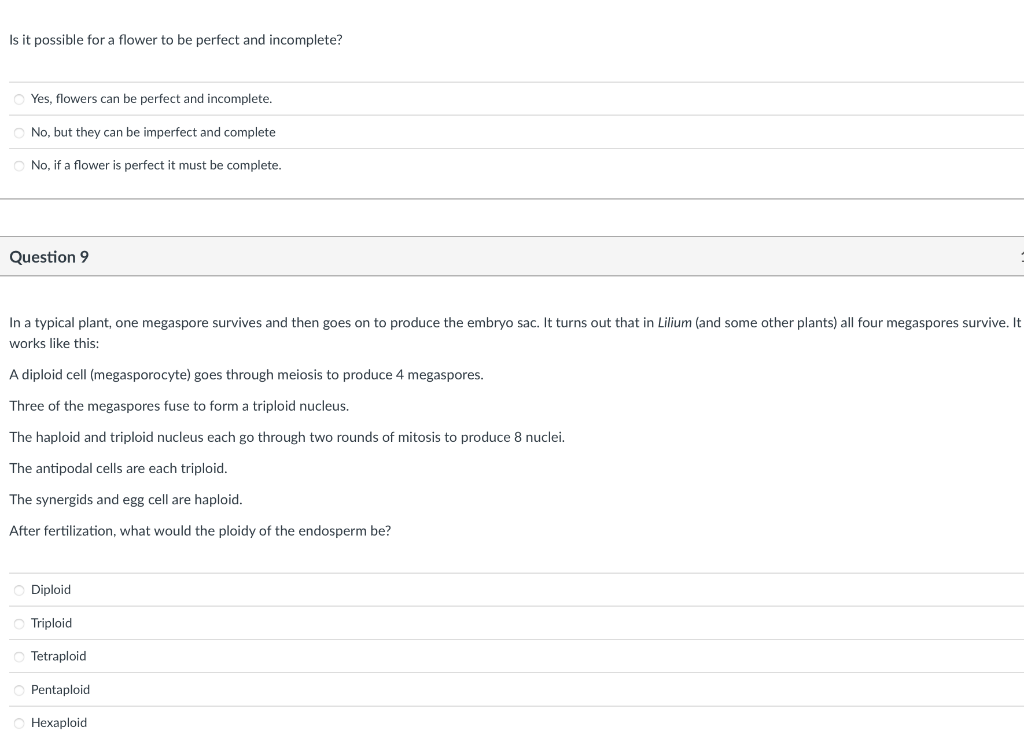Click the line 'The antipodal cells are each triploid'
The width and height of the screenshot is (1024, 742).
click(x=118, y=468)
